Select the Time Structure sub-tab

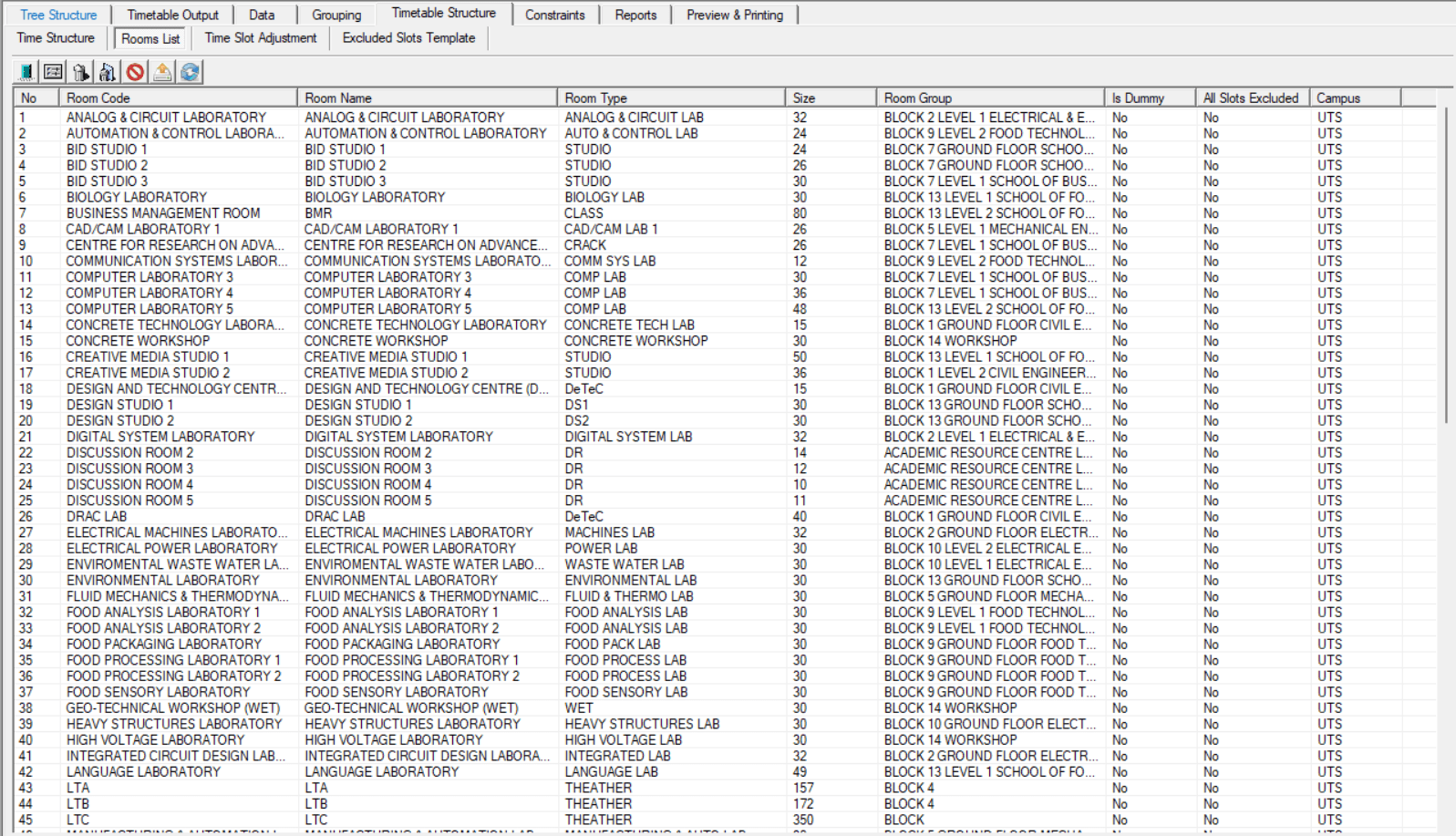click(x=56, y=37)
